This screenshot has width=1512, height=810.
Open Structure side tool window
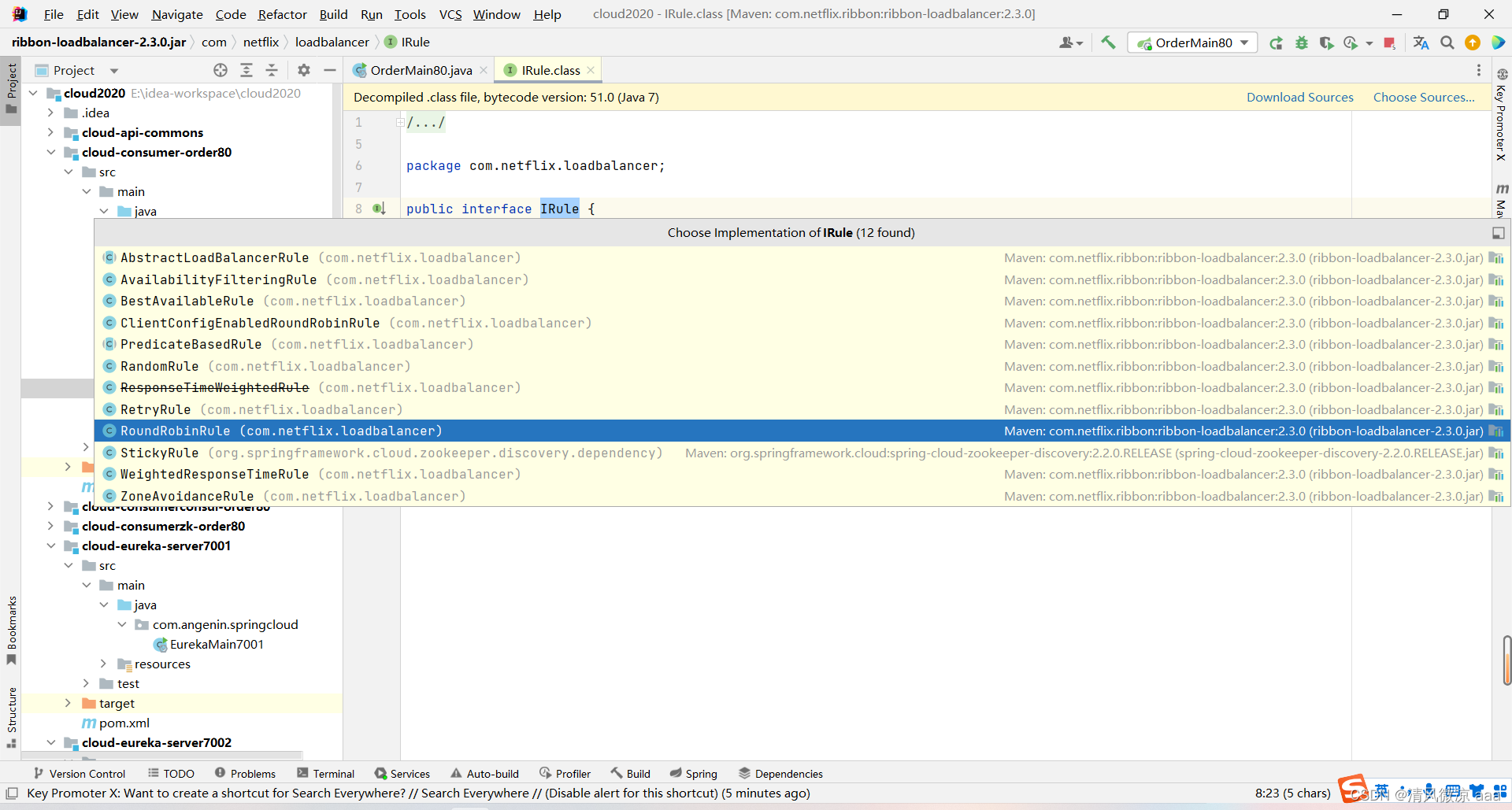tap(11, 717)
